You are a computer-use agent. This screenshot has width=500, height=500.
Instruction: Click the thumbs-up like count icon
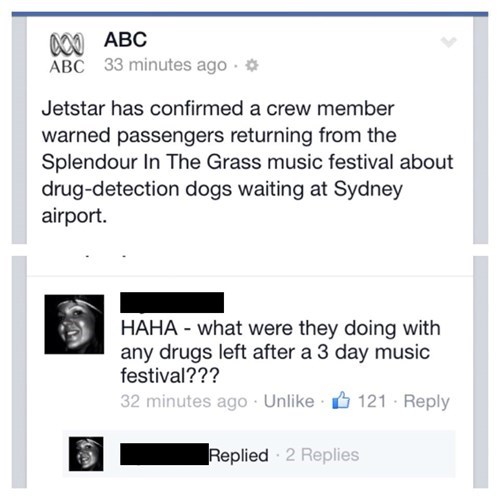point(341,400)
